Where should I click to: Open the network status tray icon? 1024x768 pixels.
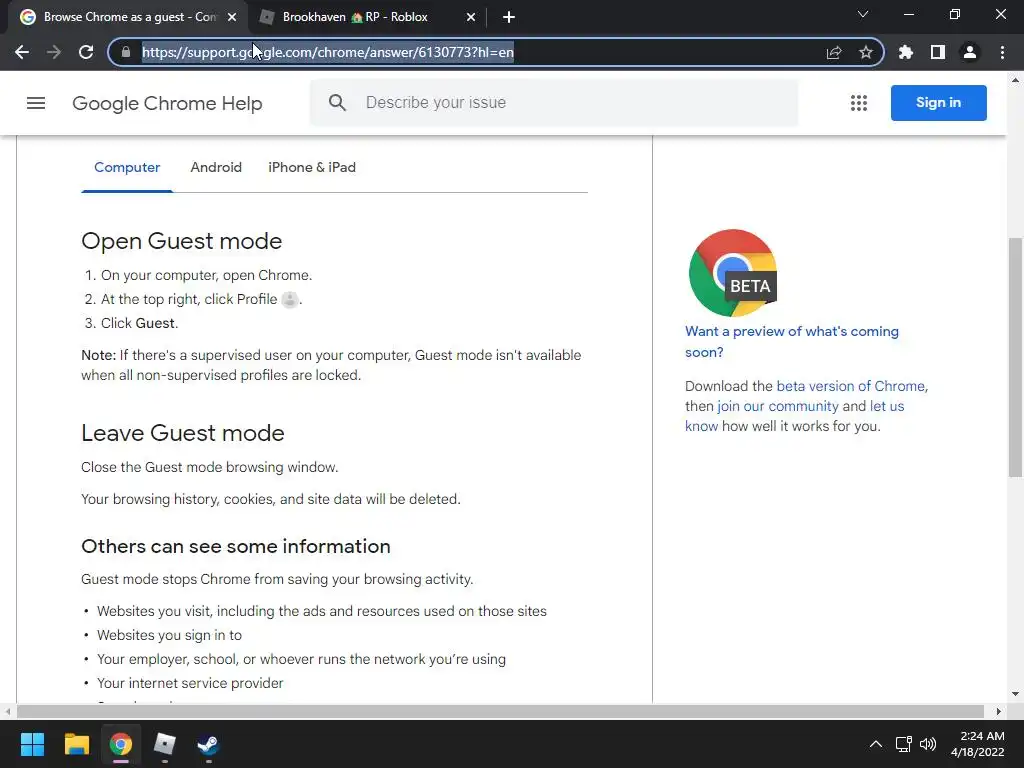coord(904,744)
